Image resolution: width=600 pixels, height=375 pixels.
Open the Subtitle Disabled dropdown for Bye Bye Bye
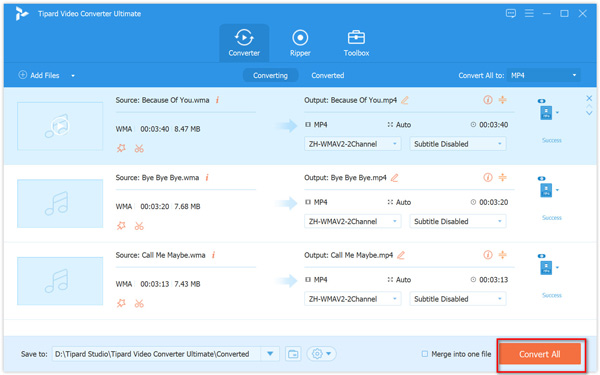[458, 221]
